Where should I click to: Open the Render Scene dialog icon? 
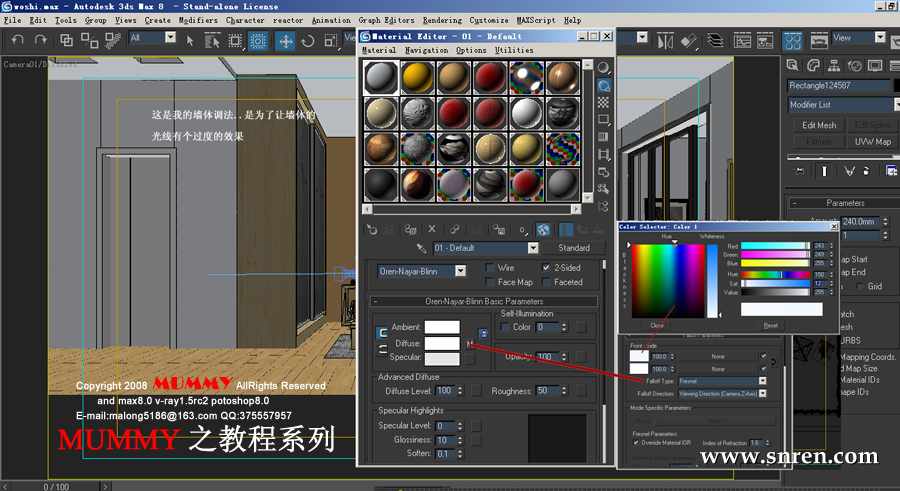tap(819, 41)
